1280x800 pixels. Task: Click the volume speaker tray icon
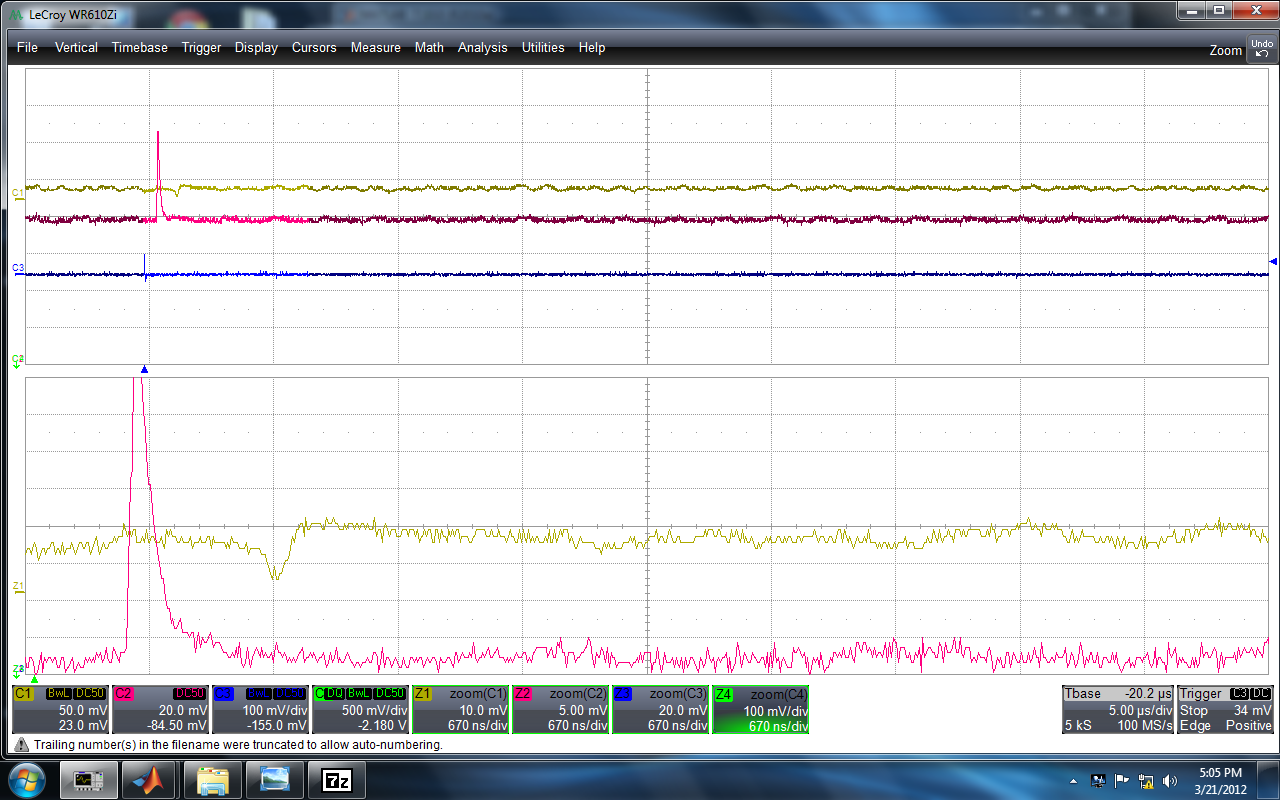click(1168, 780)
